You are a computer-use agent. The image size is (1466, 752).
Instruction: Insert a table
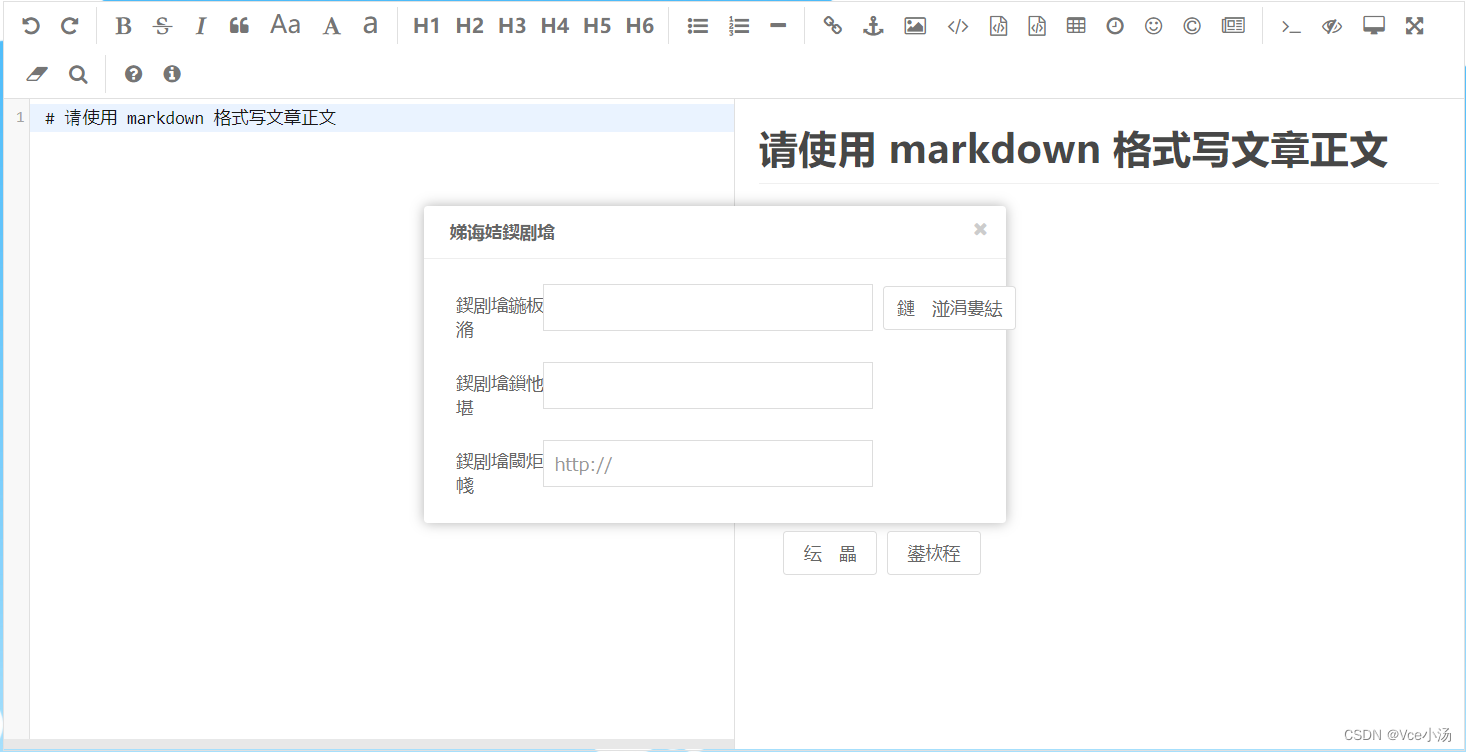1076,26
